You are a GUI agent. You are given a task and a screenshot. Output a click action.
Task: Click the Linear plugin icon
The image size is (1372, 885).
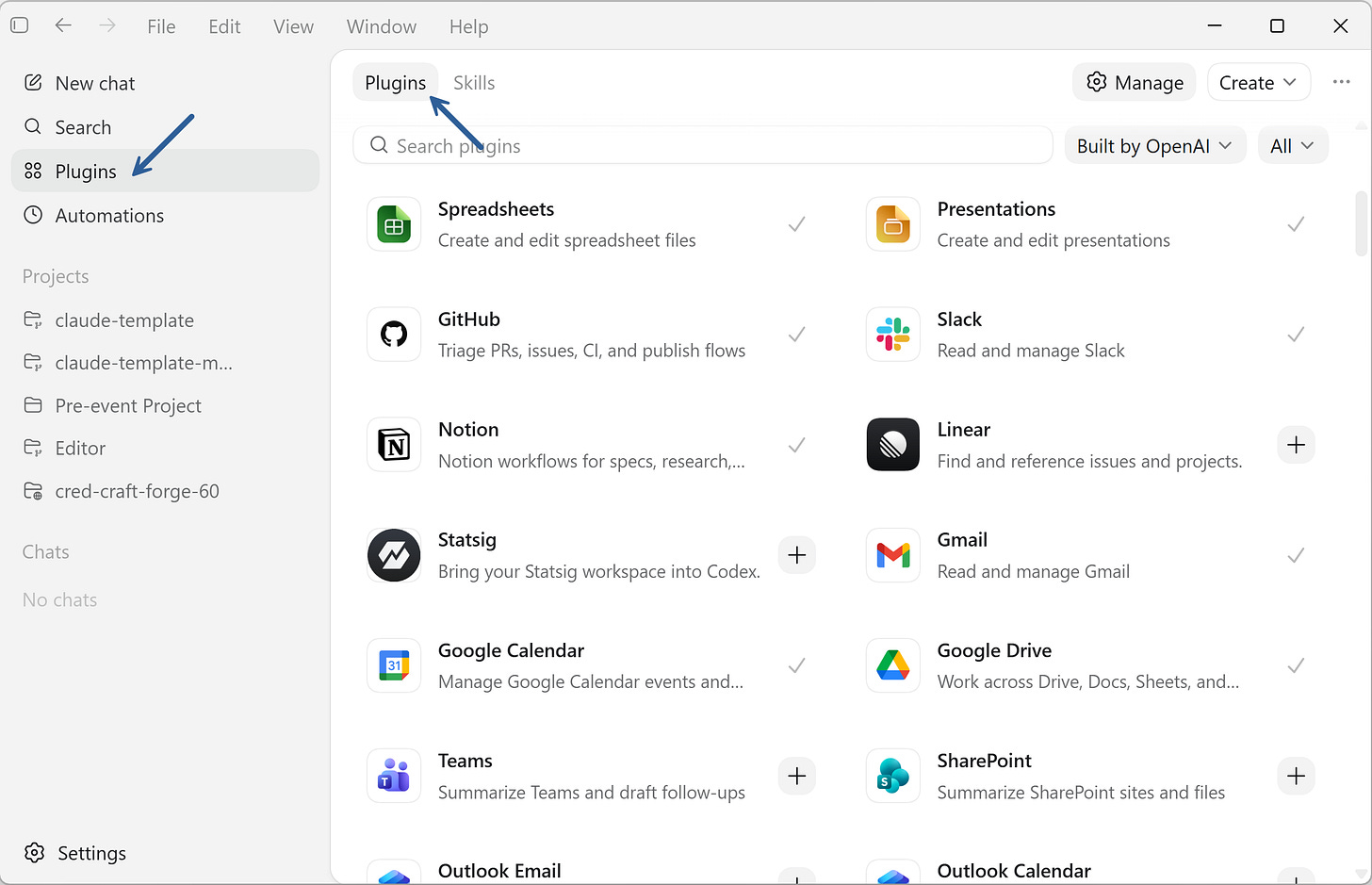(x=893, y=445)
